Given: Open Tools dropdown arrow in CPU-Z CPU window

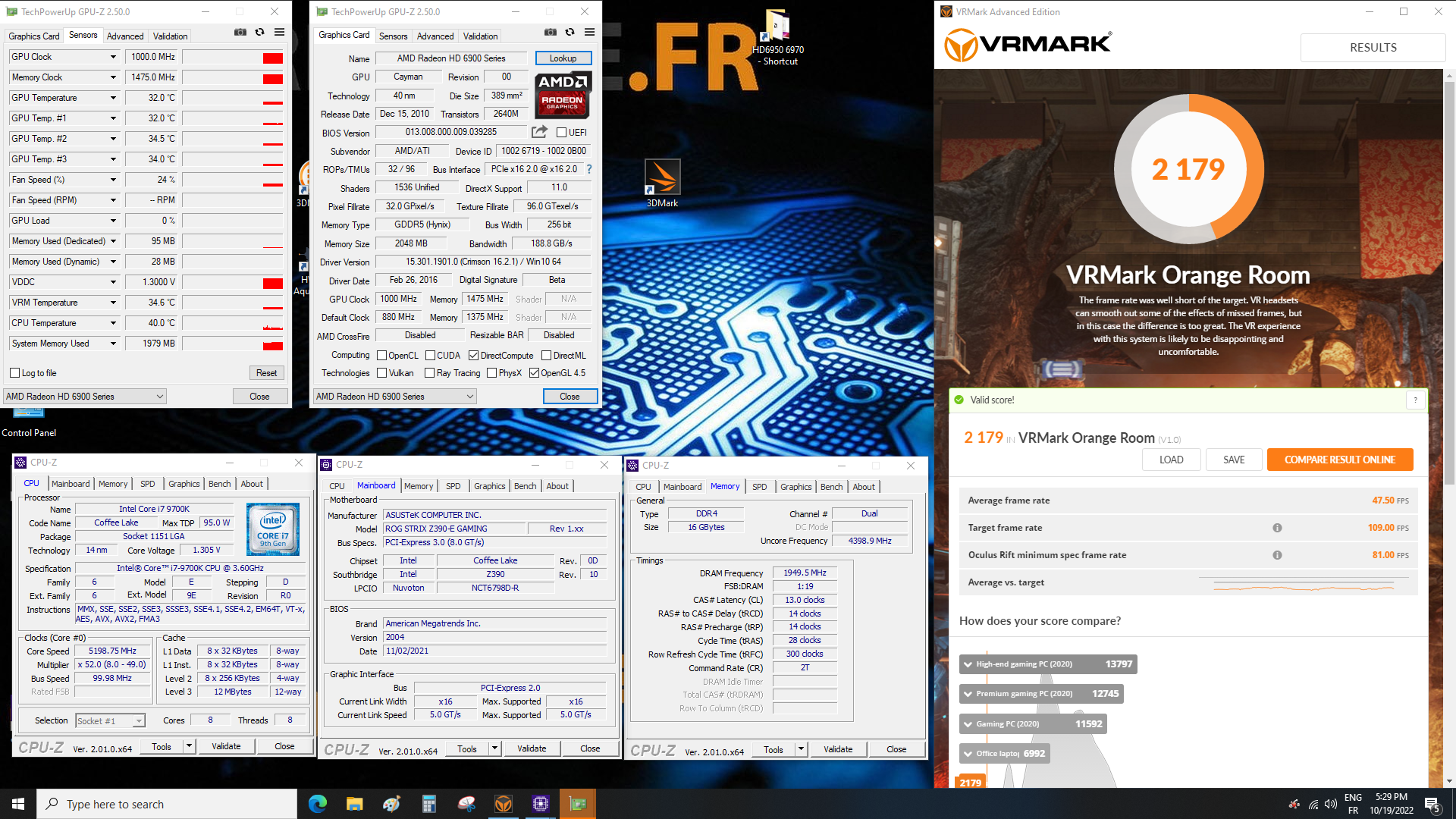Looking at the screenshot, I should point(189,746).
